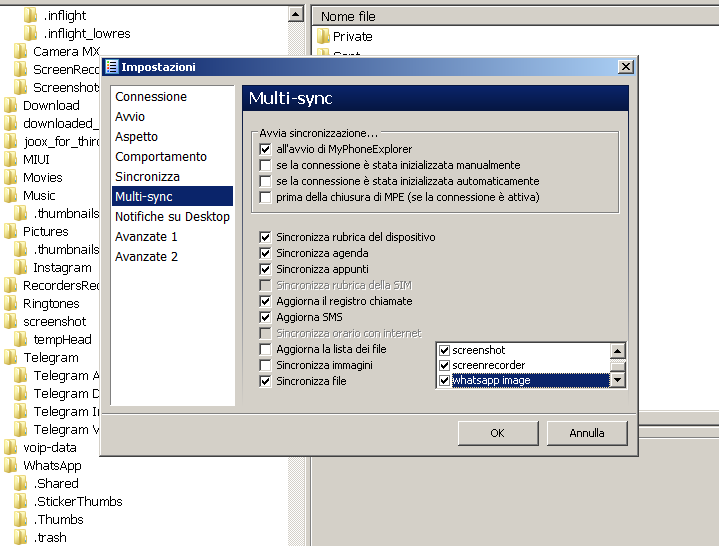Viewport: 719px width, 546px height.
Task: Click the Instagram folder icon
Action: coord(21,268)
